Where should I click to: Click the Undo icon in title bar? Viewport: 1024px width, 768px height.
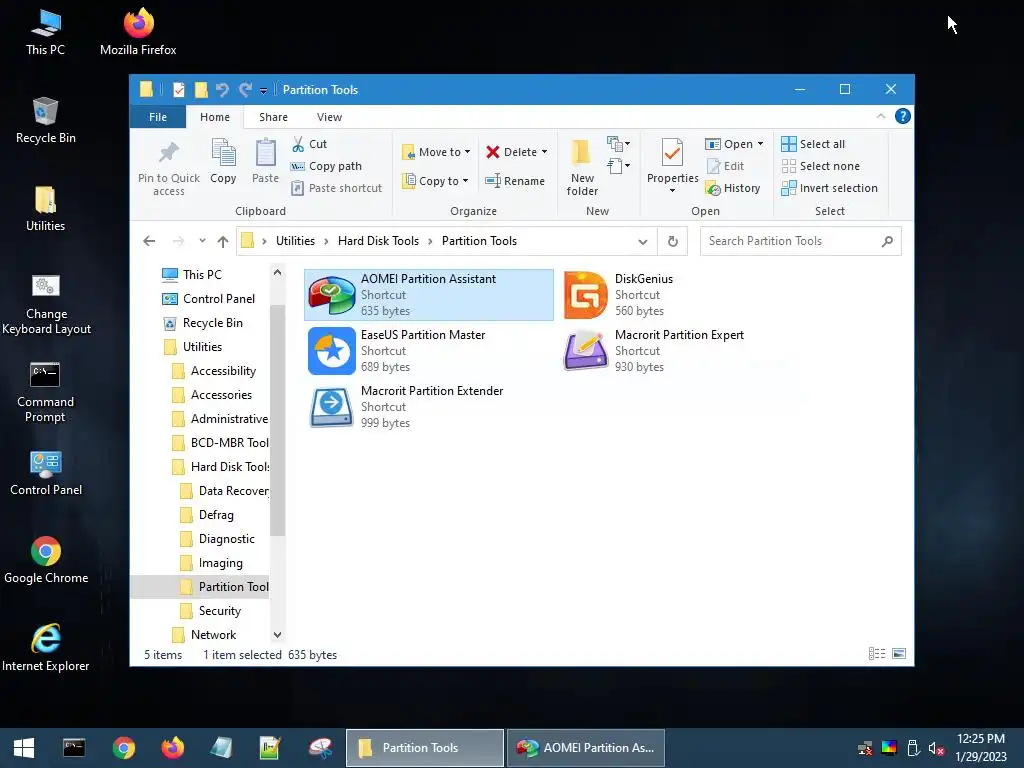[222, 89]
